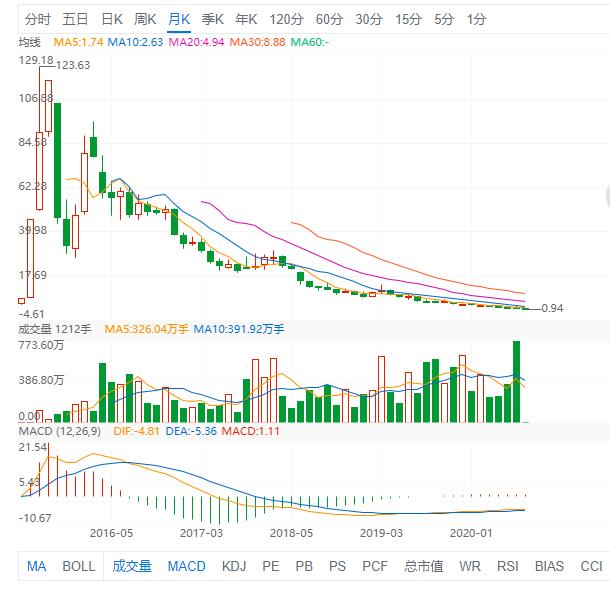This screenshot has width=610, height=589.
Task: Select the 15分 interval tab
Action: [408, 19]
